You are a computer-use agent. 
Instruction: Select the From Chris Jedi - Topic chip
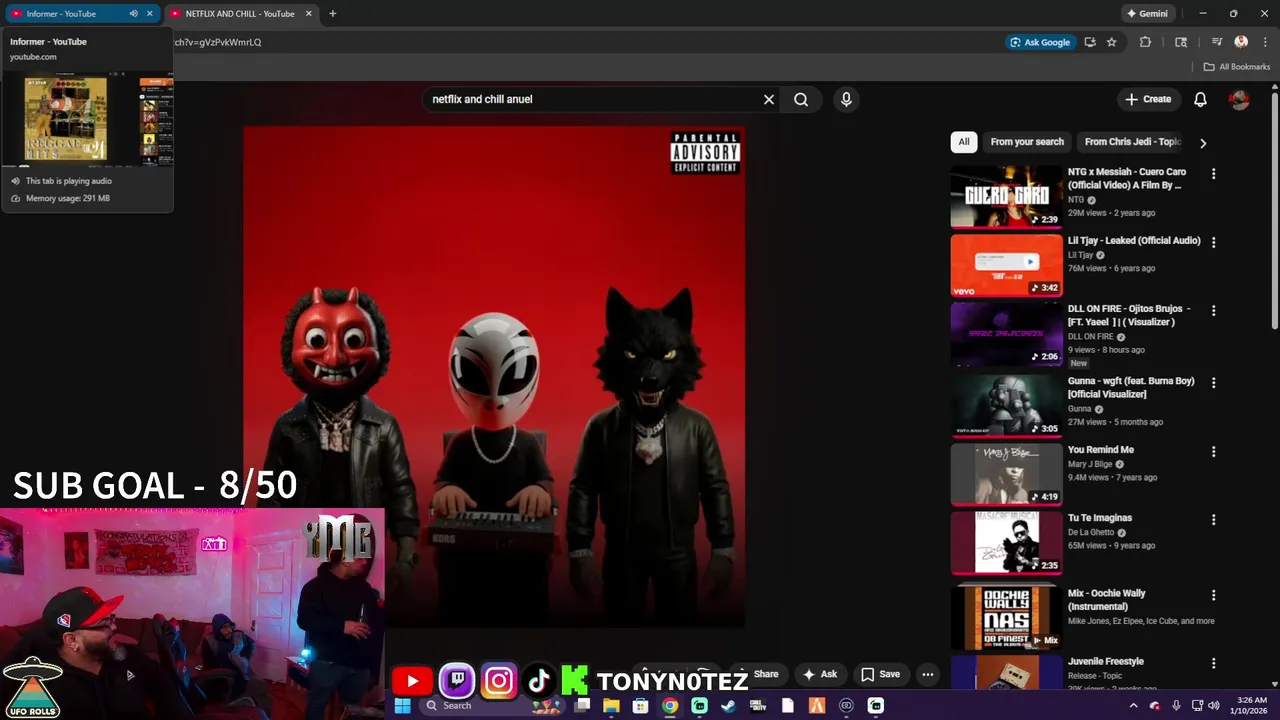tap(1132, 142)
